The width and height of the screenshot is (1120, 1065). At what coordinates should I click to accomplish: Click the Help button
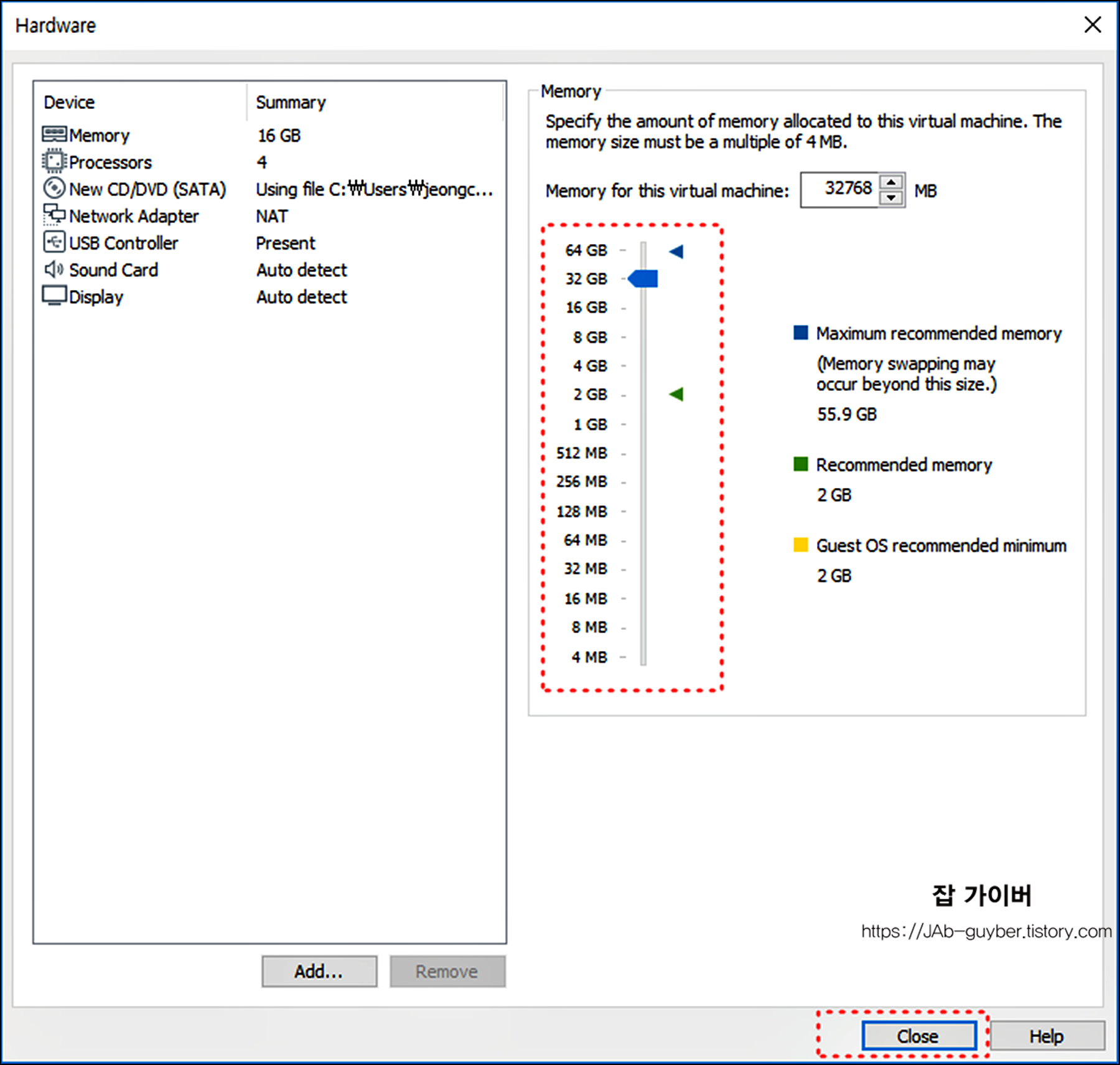click(x=1047, y=1036)
